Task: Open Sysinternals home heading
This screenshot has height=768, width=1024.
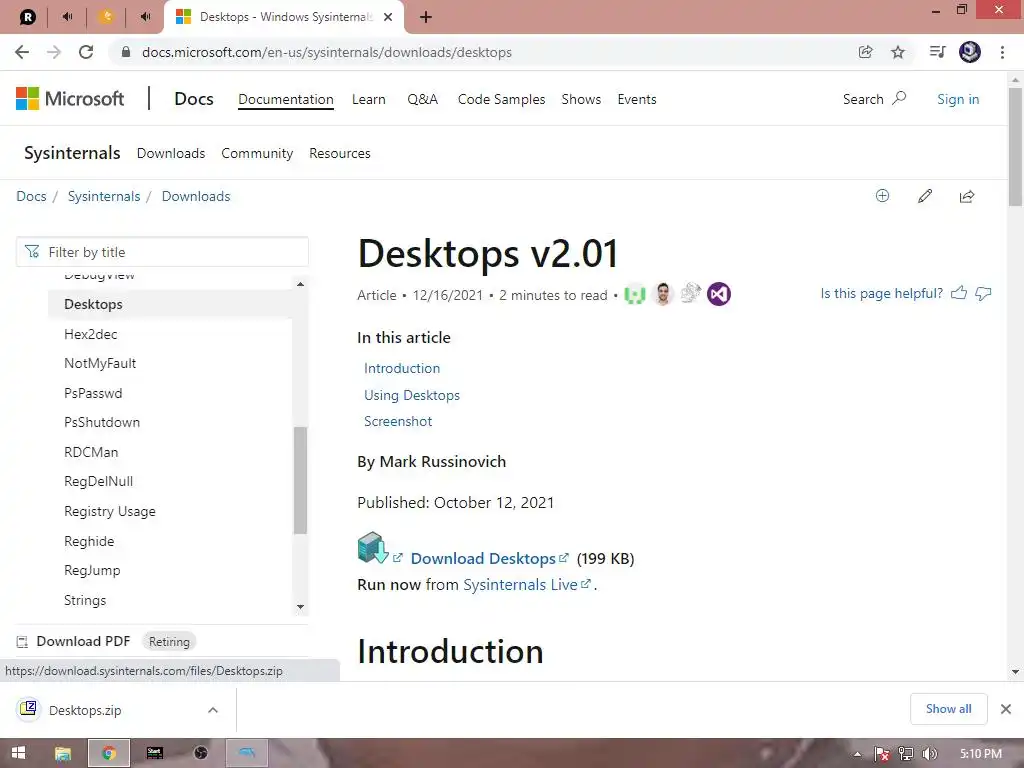Action: pyautogui.click(x=72, y=153)
